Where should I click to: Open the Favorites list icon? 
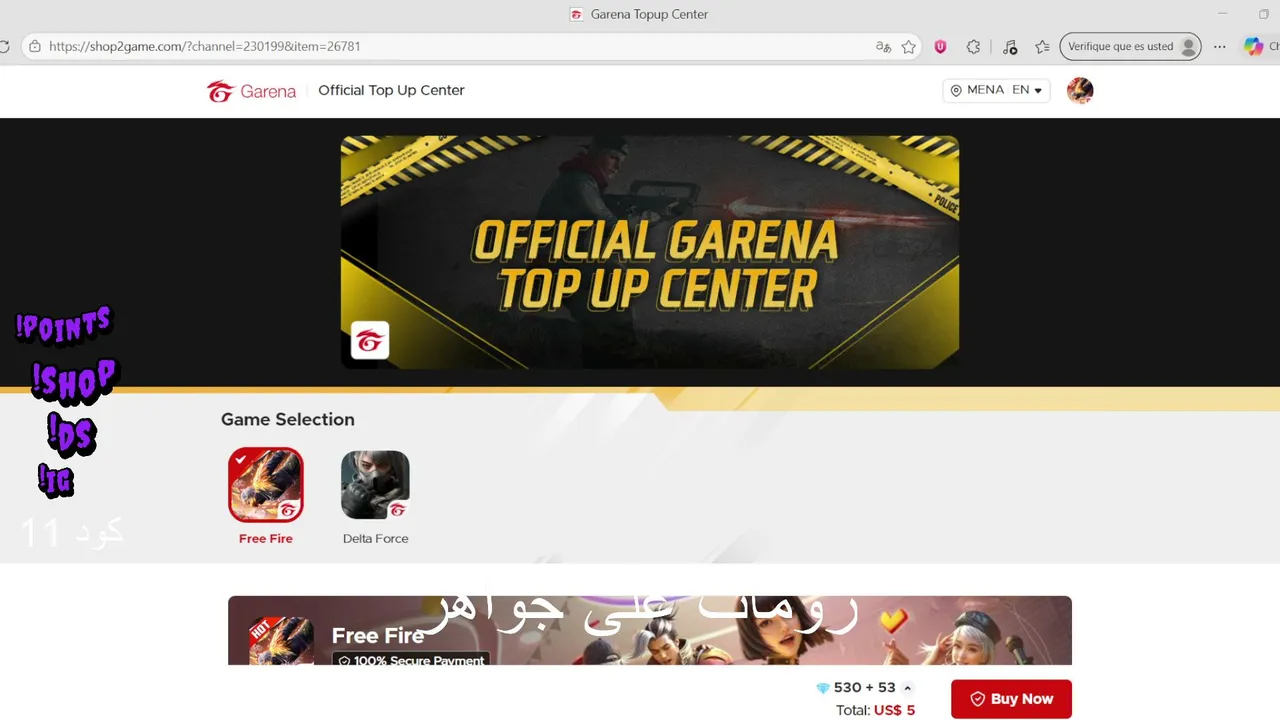click(x=1042, y=47)
